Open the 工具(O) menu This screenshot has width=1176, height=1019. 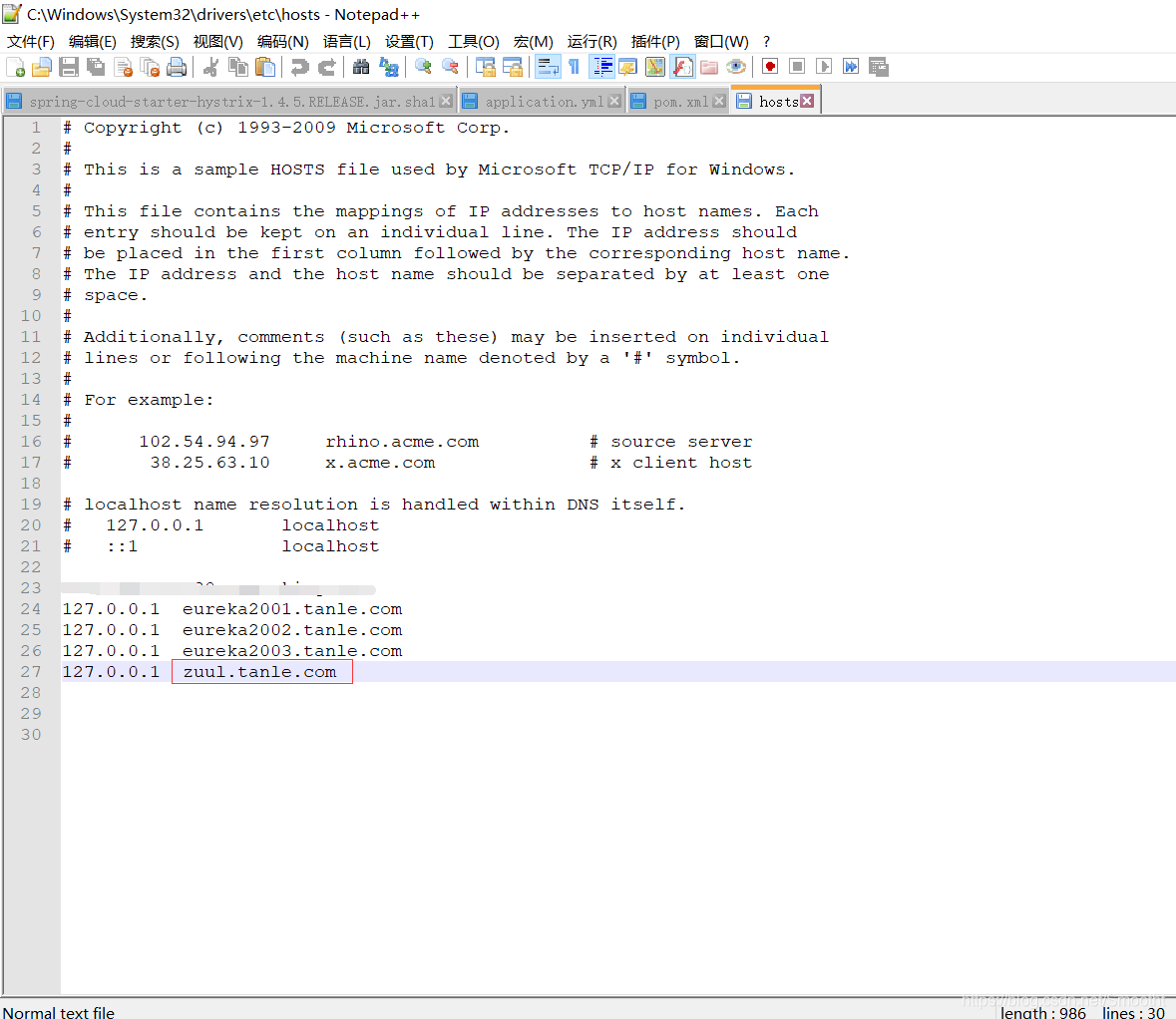(x=473, y=41)
